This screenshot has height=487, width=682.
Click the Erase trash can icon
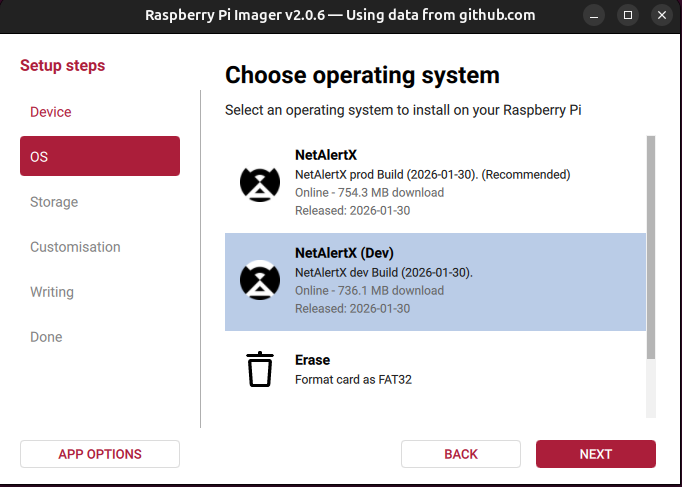(x=260, y=369)
